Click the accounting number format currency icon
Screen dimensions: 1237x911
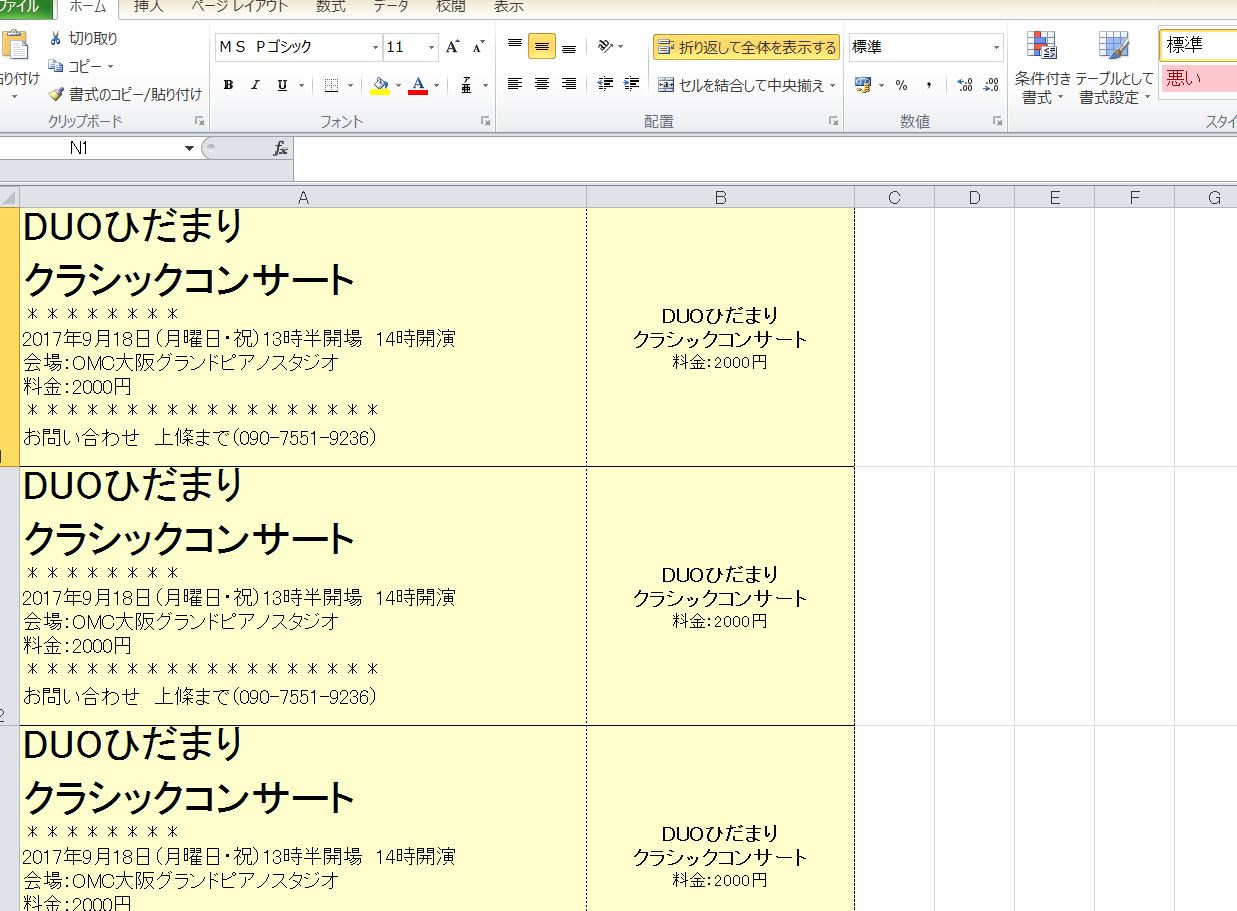click(863, 86)
